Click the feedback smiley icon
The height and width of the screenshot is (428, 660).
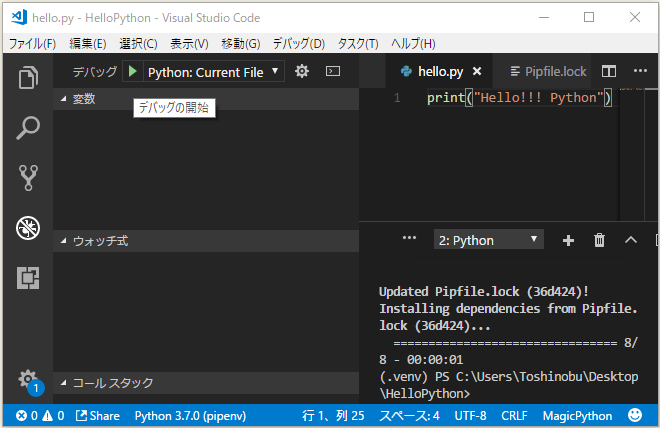[635, 415]
